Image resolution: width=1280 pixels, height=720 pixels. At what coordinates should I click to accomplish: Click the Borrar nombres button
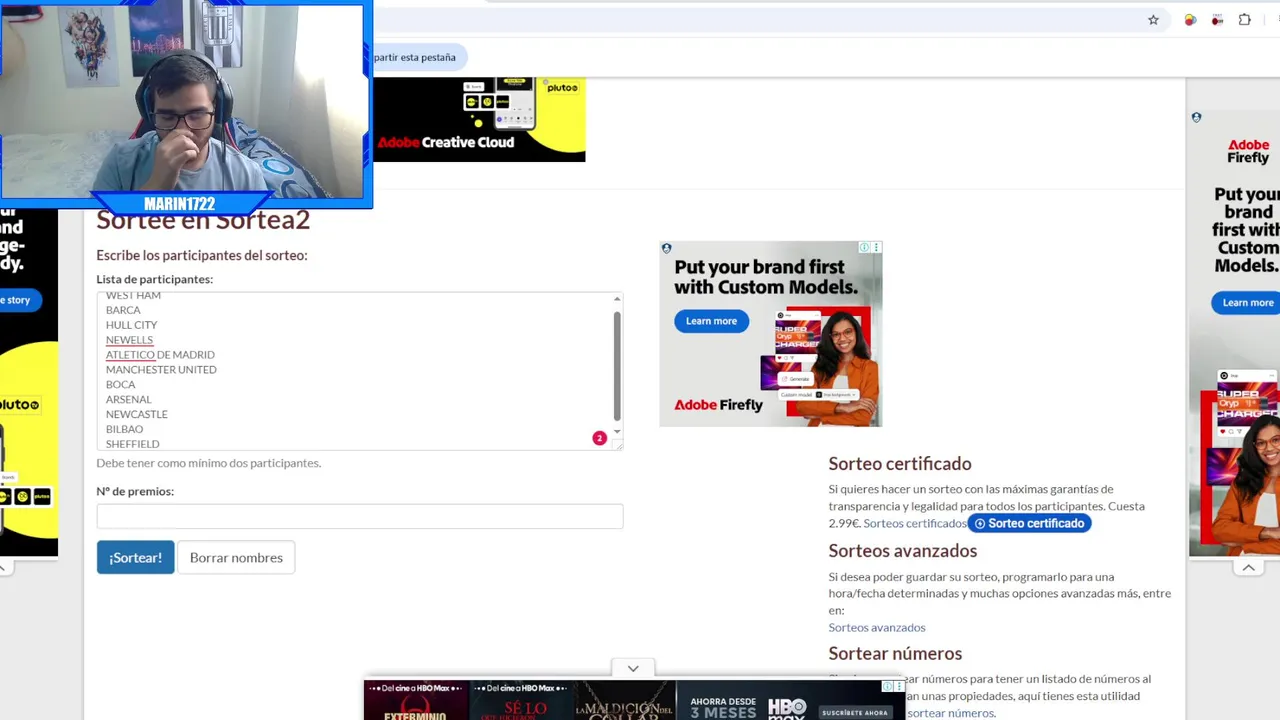coord(236,557)
